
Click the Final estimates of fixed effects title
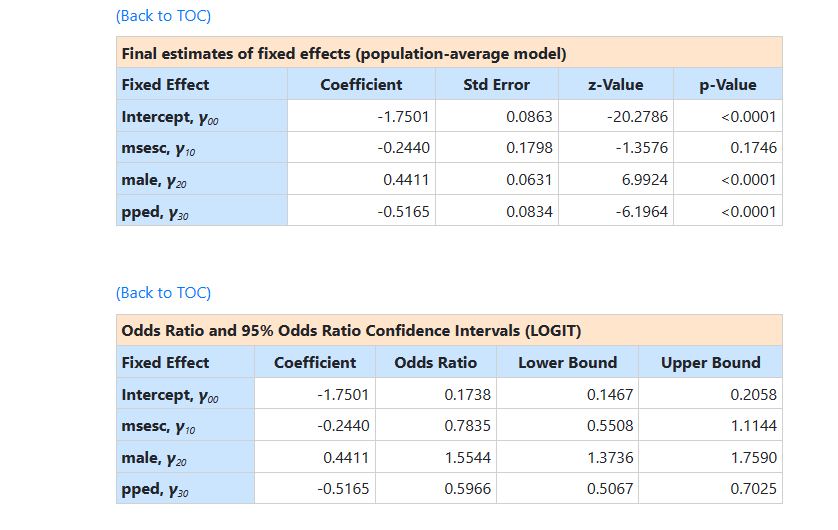click(x=344, y=53)
